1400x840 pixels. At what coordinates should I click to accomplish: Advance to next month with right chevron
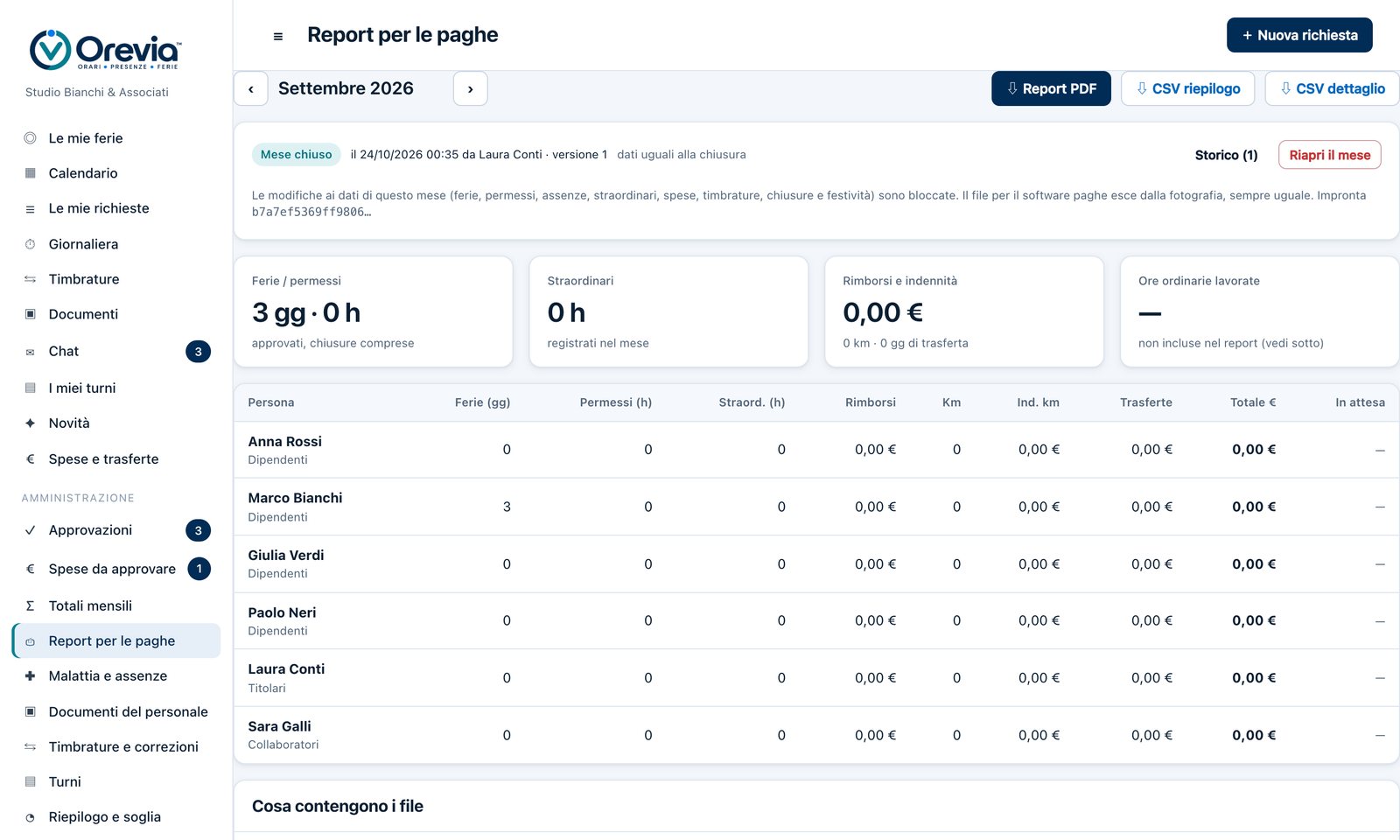coord(471,88)
